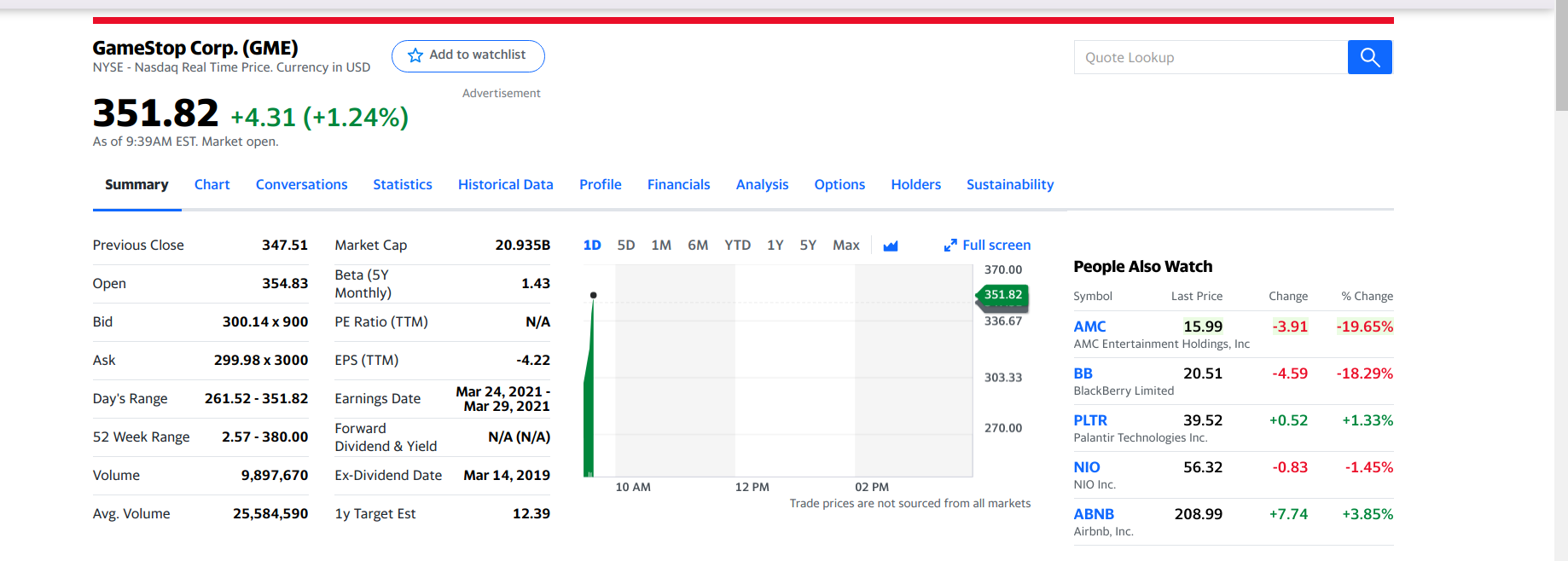
Task: Open the Options tab
Action: [839, 185]
